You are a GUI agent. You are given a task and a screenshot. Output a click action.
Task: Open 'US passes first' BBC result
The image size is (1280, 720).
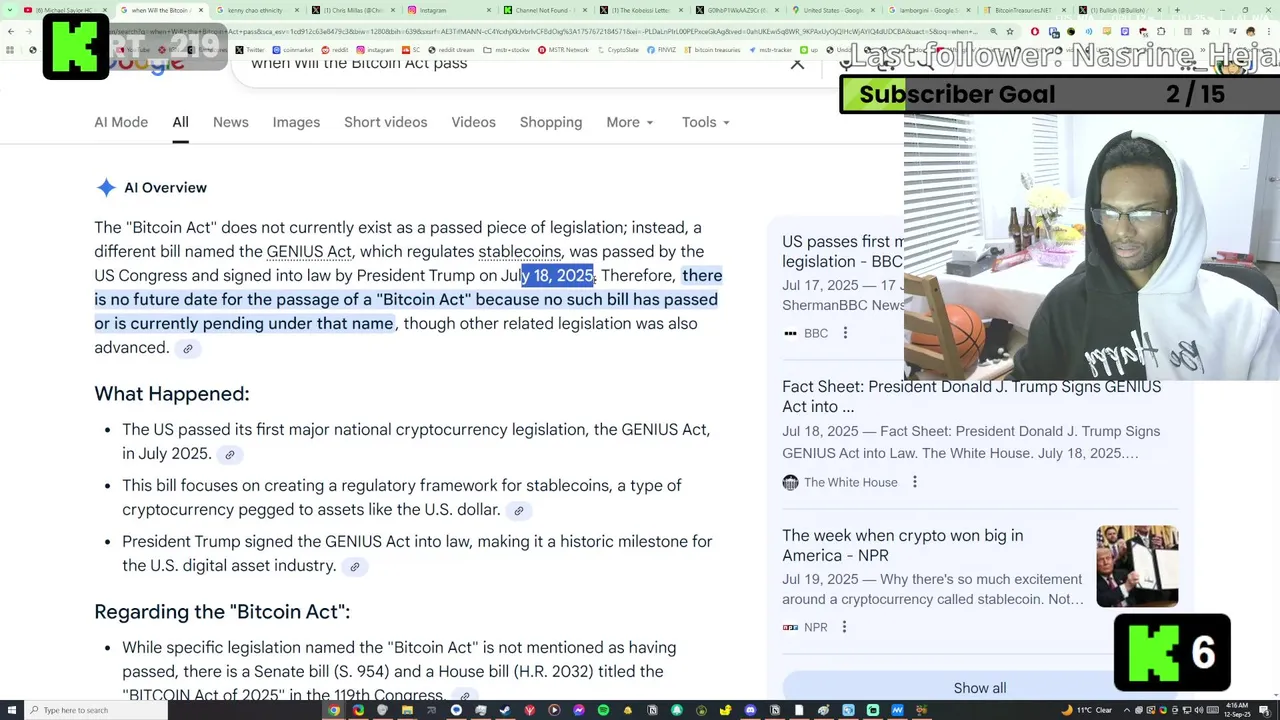click(842, 251)
